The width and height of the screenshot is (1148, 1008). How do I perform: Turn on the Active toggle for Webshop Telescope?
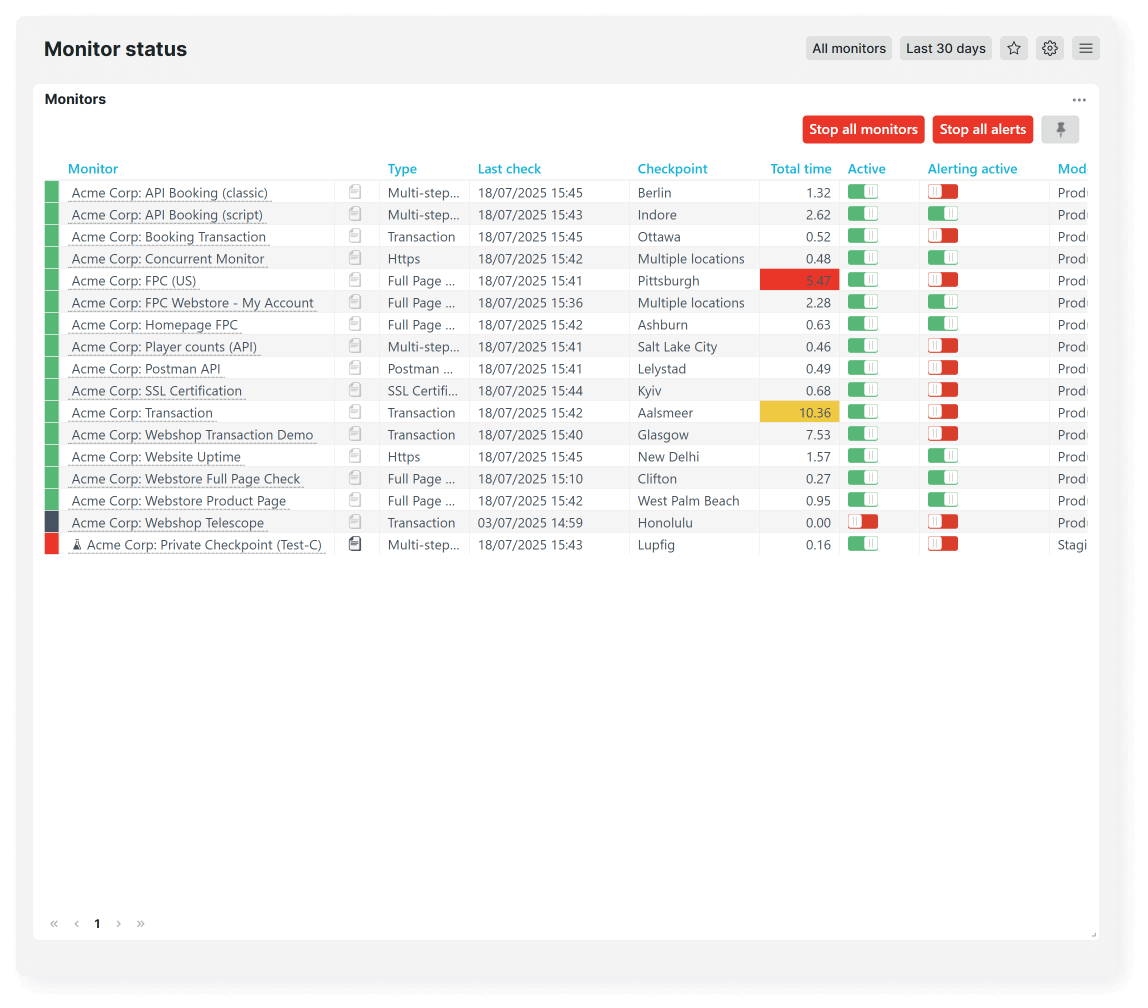862,521
